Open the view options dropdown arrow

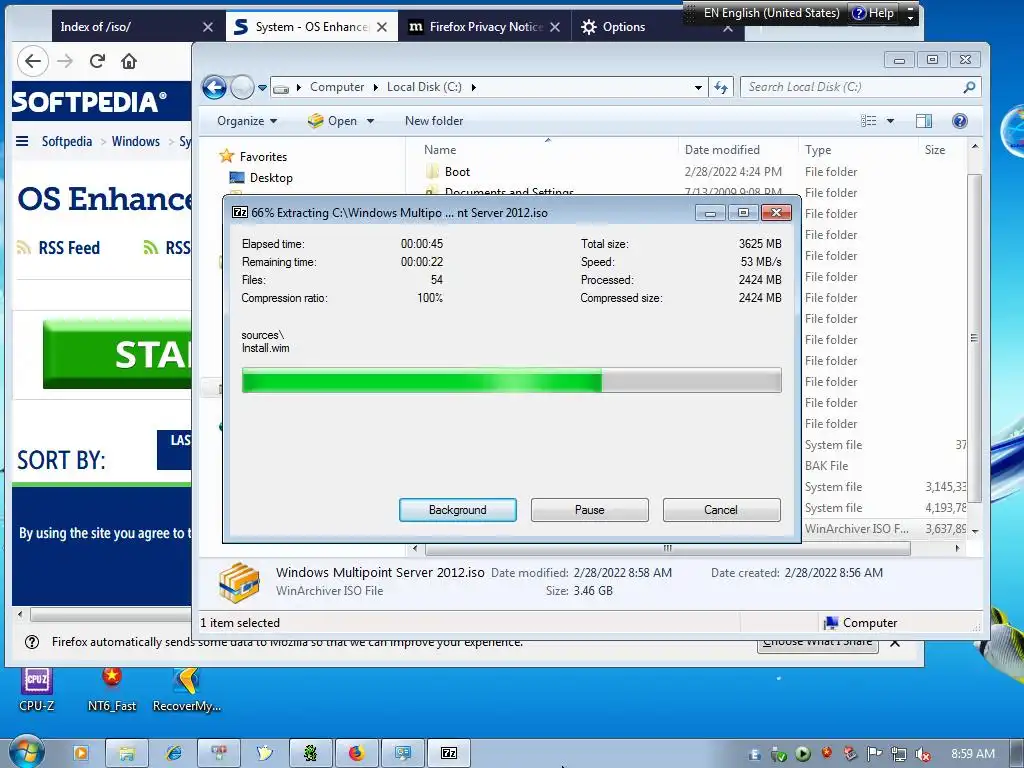pos(890,121)
